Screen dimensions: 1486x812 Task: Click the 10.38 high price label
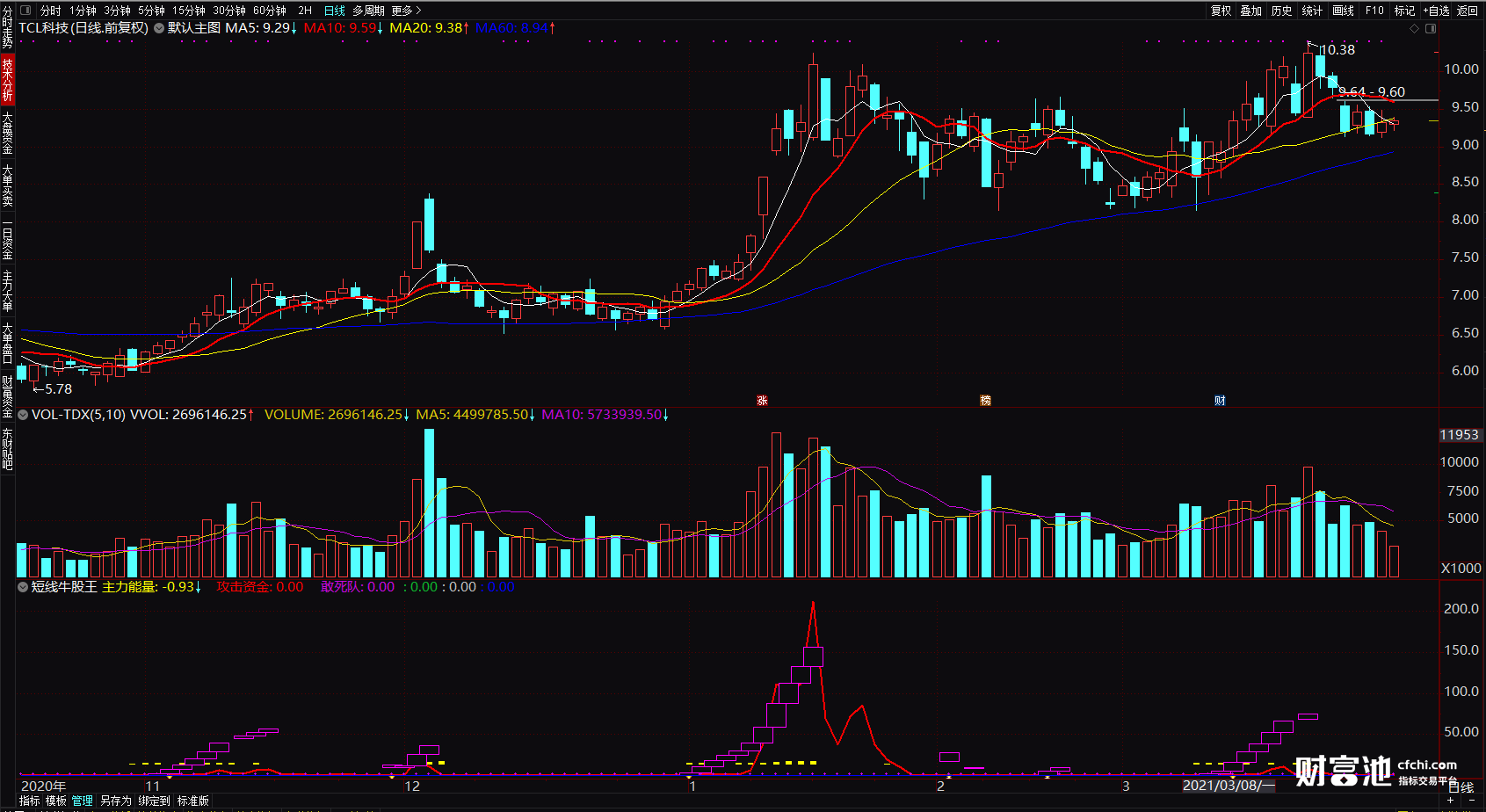(x=1337, y=50)
